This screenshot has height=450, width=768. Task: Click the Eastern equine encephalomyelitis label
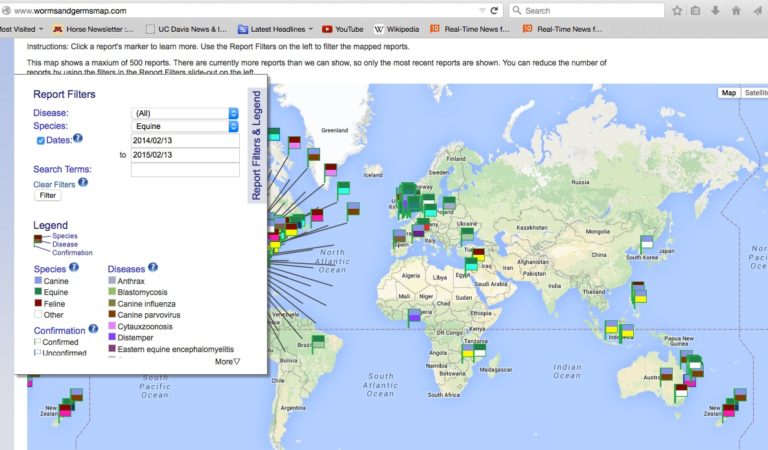click(176, 349)
